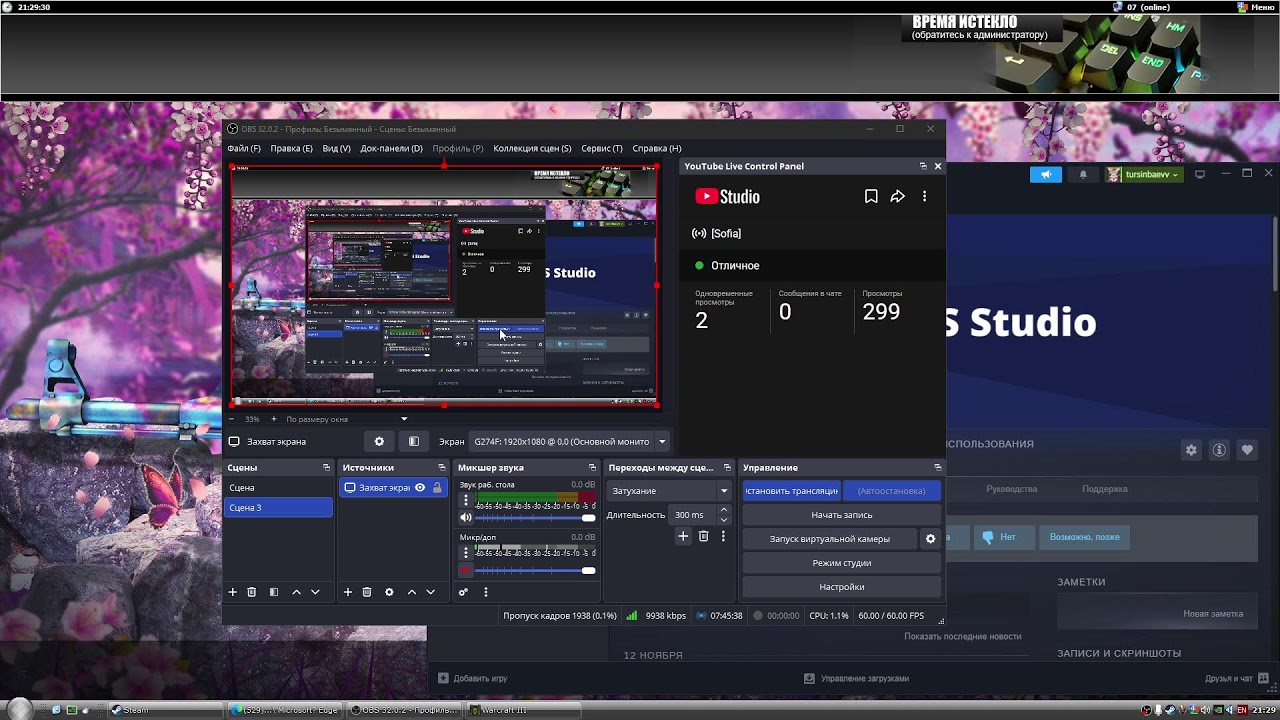Bookmark icon in YouTube Studio panel
Viewport: 1280px width, 720px height.
[871, 197]
